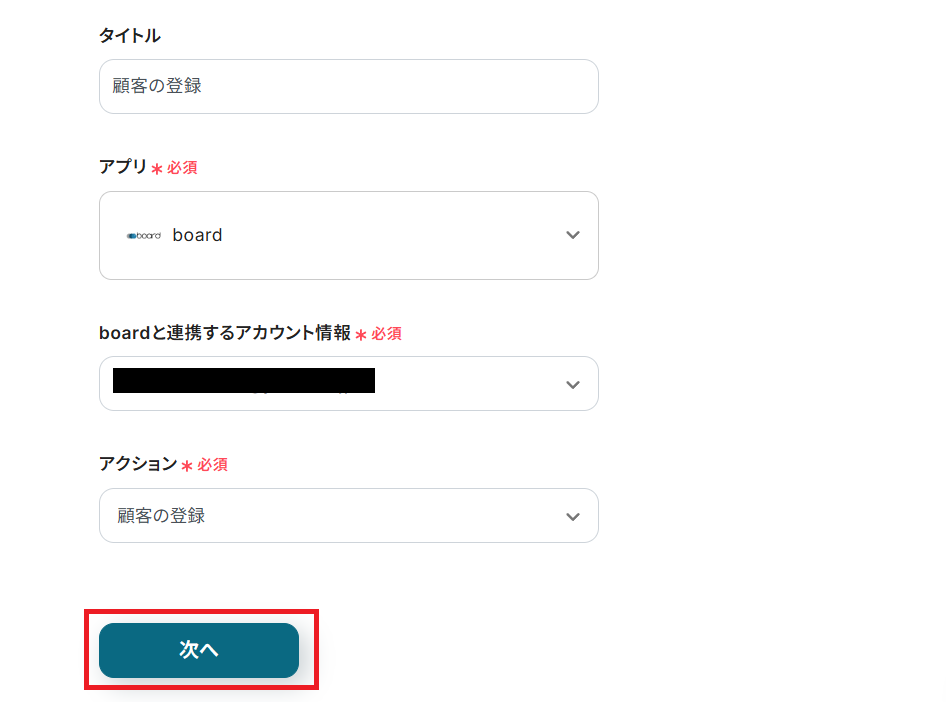Click the 顧客の登録 value in アクション dropdown
This screenshot has height=702, width=946.
point(161,516)
